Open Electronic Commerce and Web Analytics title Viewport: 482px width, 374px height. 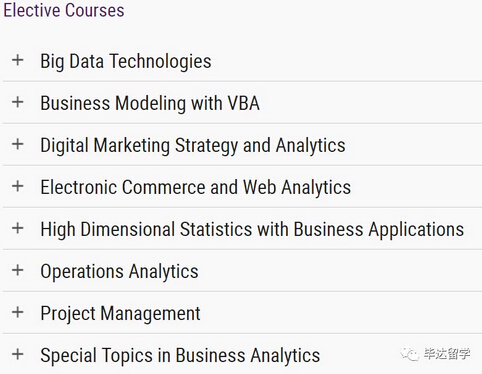click(195, 187)
